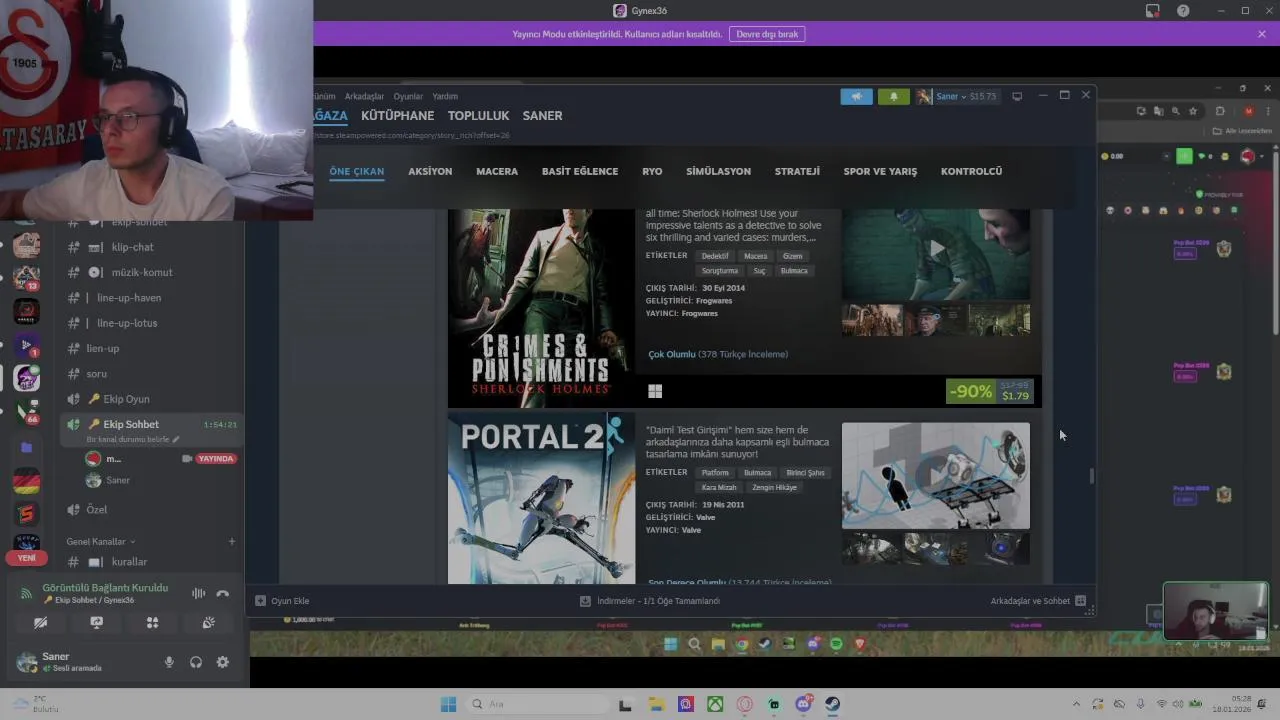
Task: Click Devre dışı bırak streamer mode button
Action: coord(767,34)
